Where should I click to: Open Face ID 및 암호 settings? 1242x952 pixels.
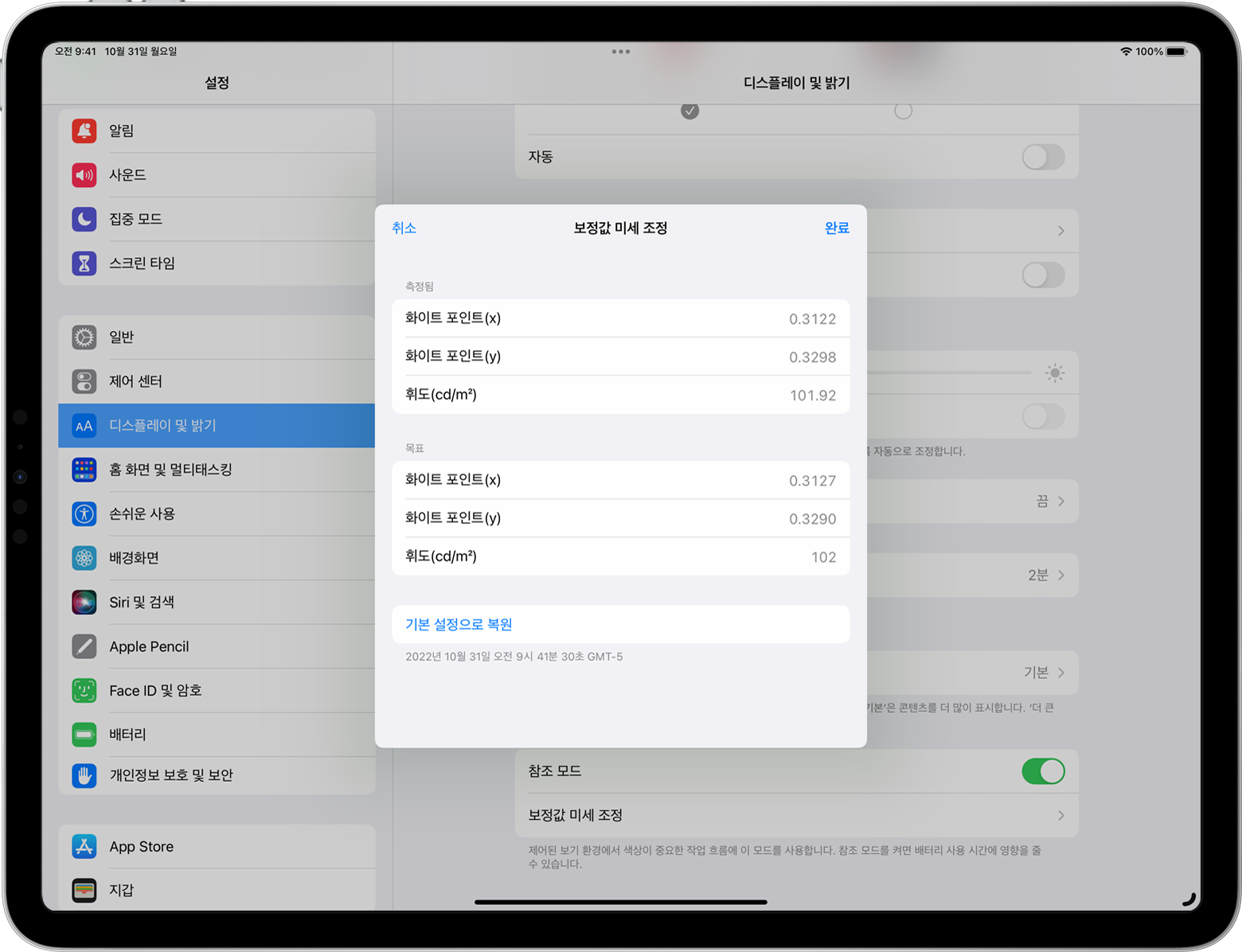click(x=156, y=690)
